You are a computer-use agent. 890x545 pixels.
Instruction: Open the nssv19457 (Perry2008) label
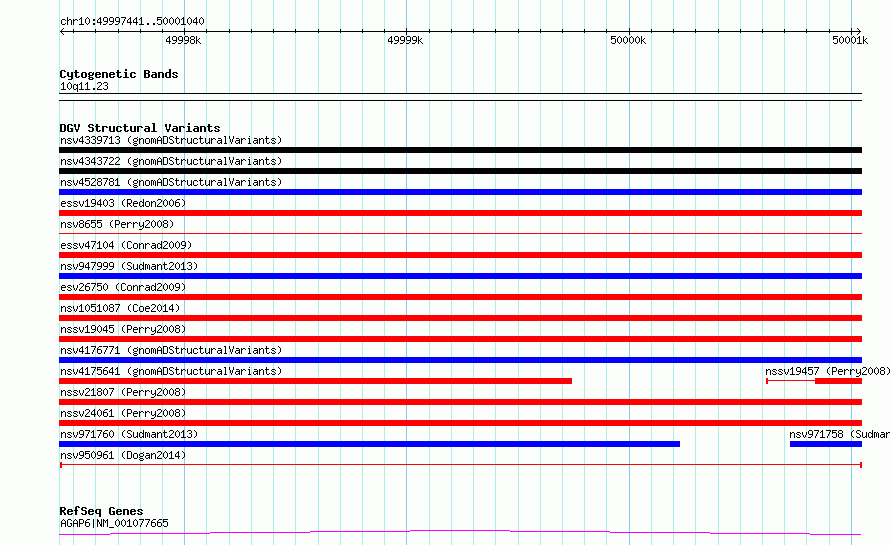tap(827, 371)
